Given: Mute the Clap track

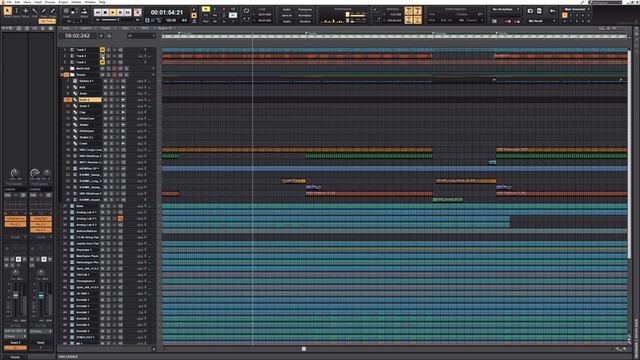Looking at the screenshot, I should click(105, 112).
